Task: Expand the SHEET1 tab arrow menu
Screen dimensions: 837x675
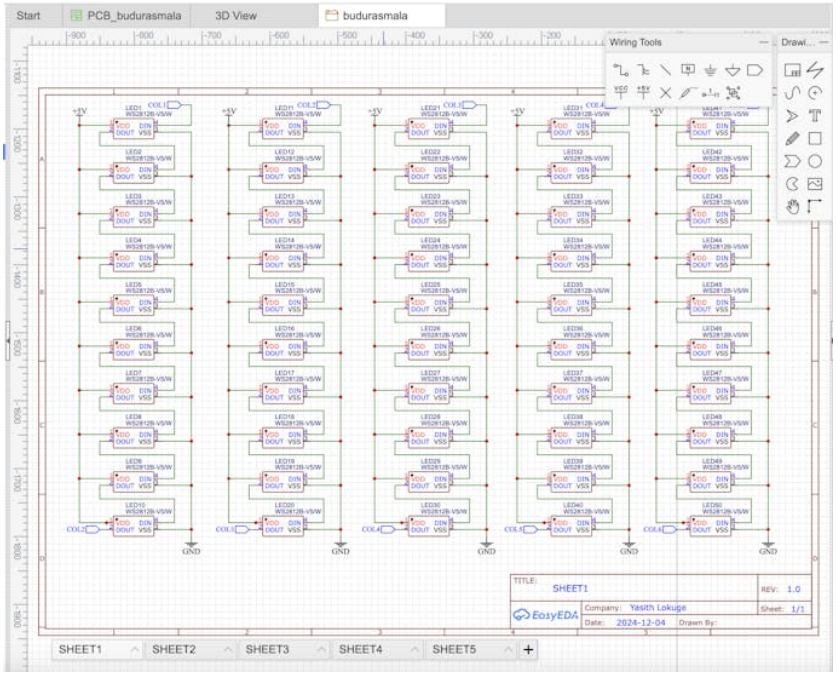Action: click(134, 650)
